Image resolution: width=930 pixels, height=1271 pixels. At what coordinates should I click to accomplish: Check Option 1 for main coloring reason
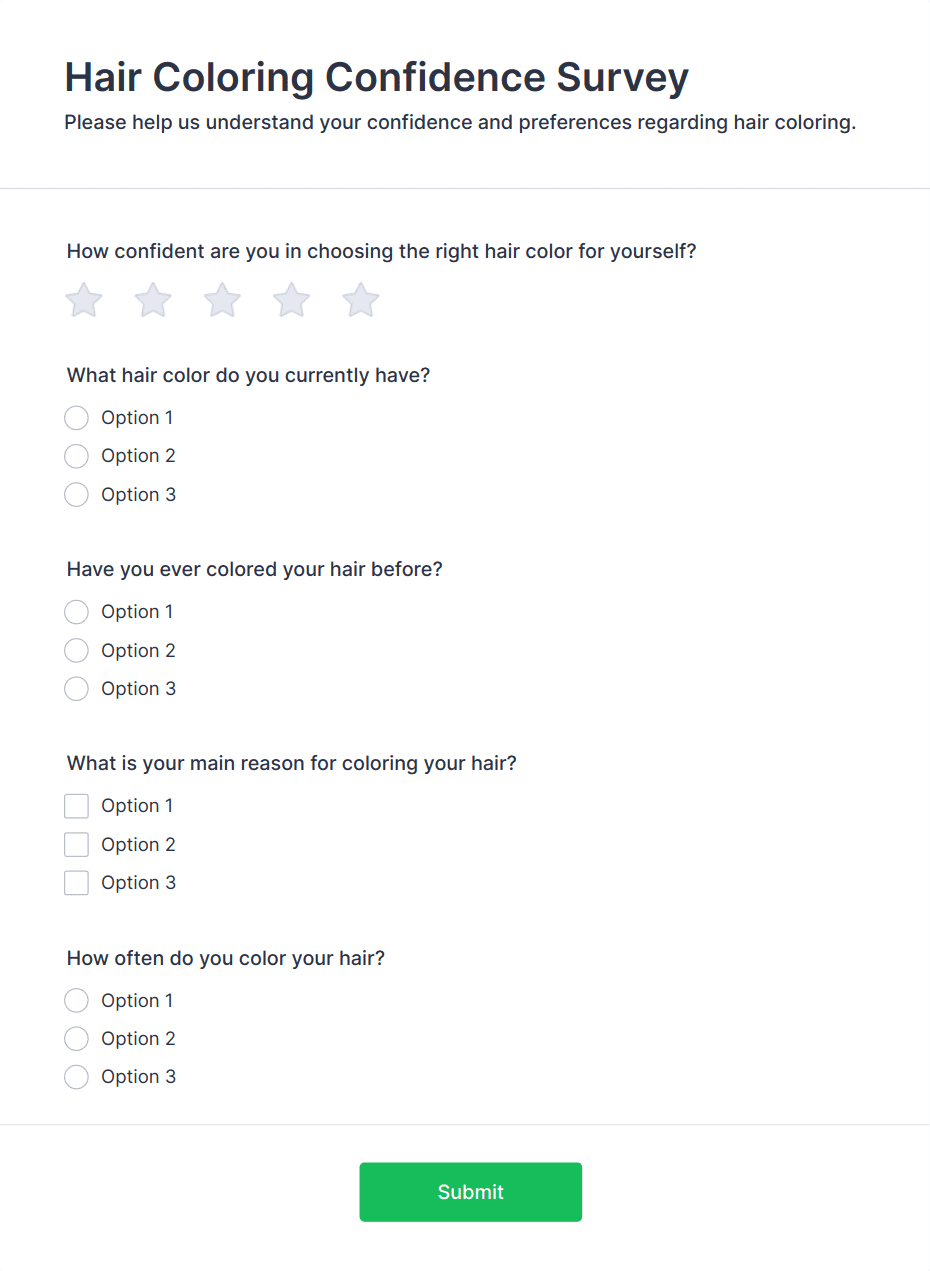76,805
